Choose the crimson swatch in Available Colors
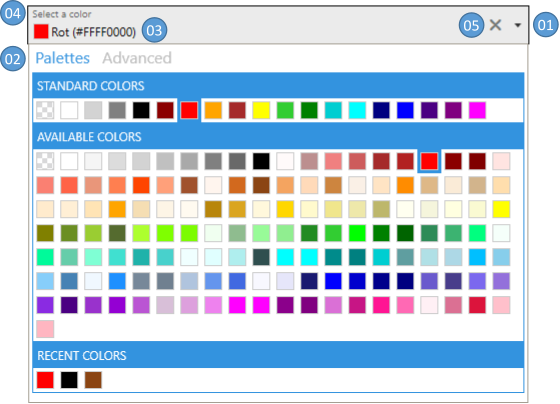The image size is (560, 404). pos(478,305)
